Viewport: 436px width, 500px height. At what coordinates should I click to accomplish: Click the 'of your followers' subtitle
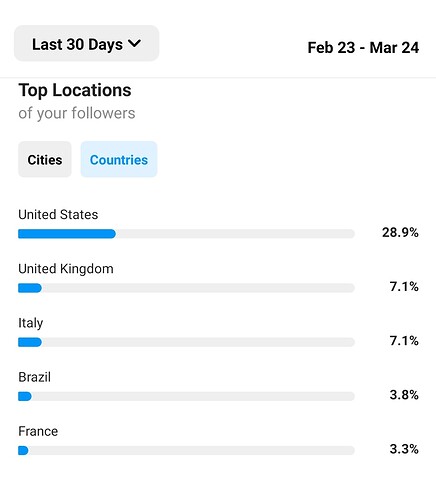[77, 113]
